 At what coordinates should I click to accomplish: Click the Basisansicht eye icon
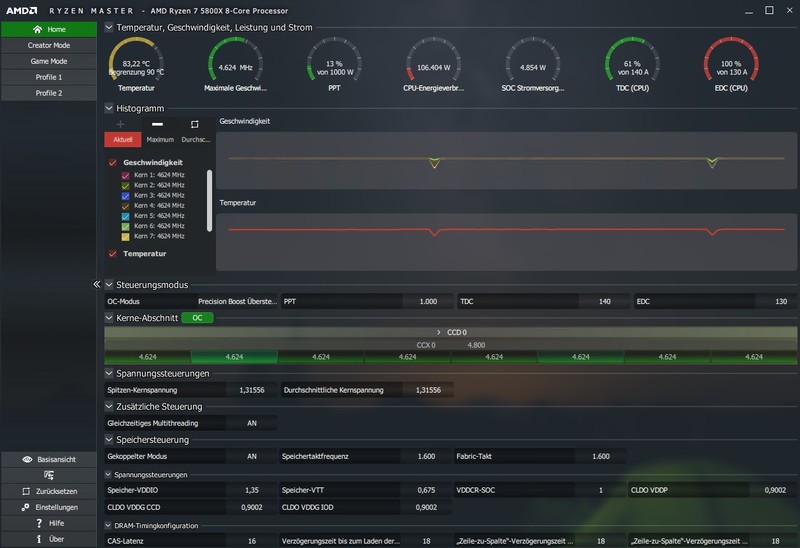(x=28, y=459)
